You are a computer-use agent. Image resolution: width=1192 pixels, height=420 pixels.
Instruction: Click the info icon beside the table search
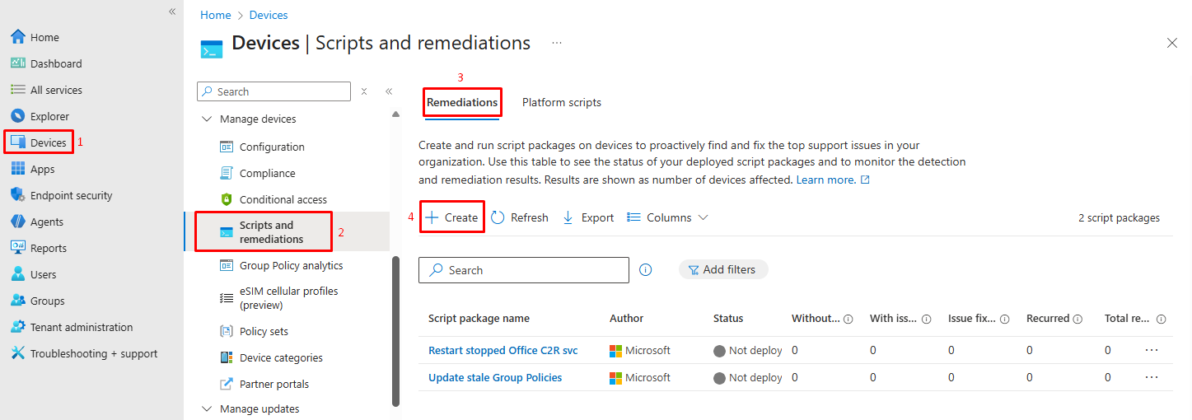point(645,269)
